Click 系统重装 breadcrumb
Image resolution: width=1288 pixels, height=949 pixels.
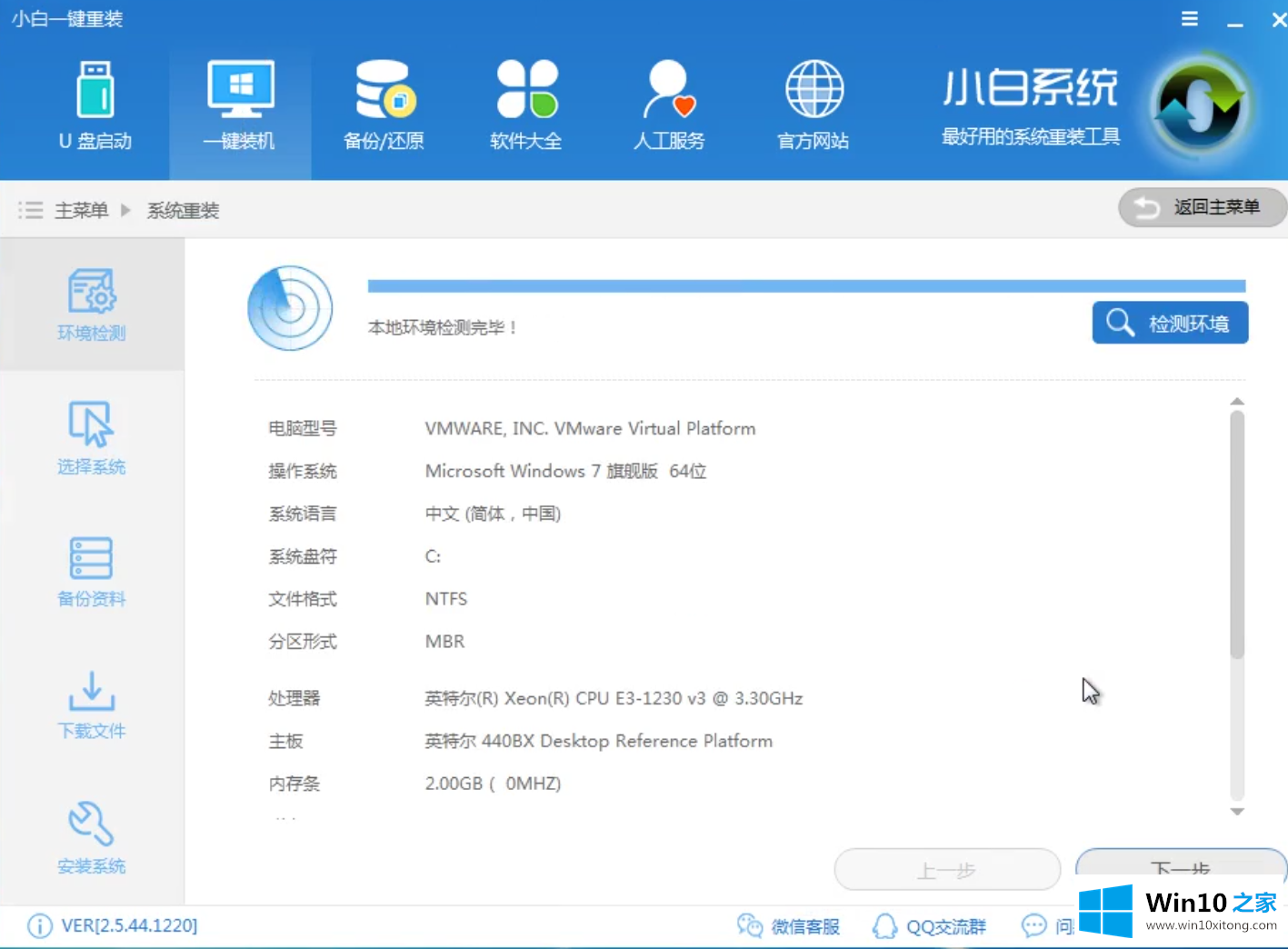[183, 211]
